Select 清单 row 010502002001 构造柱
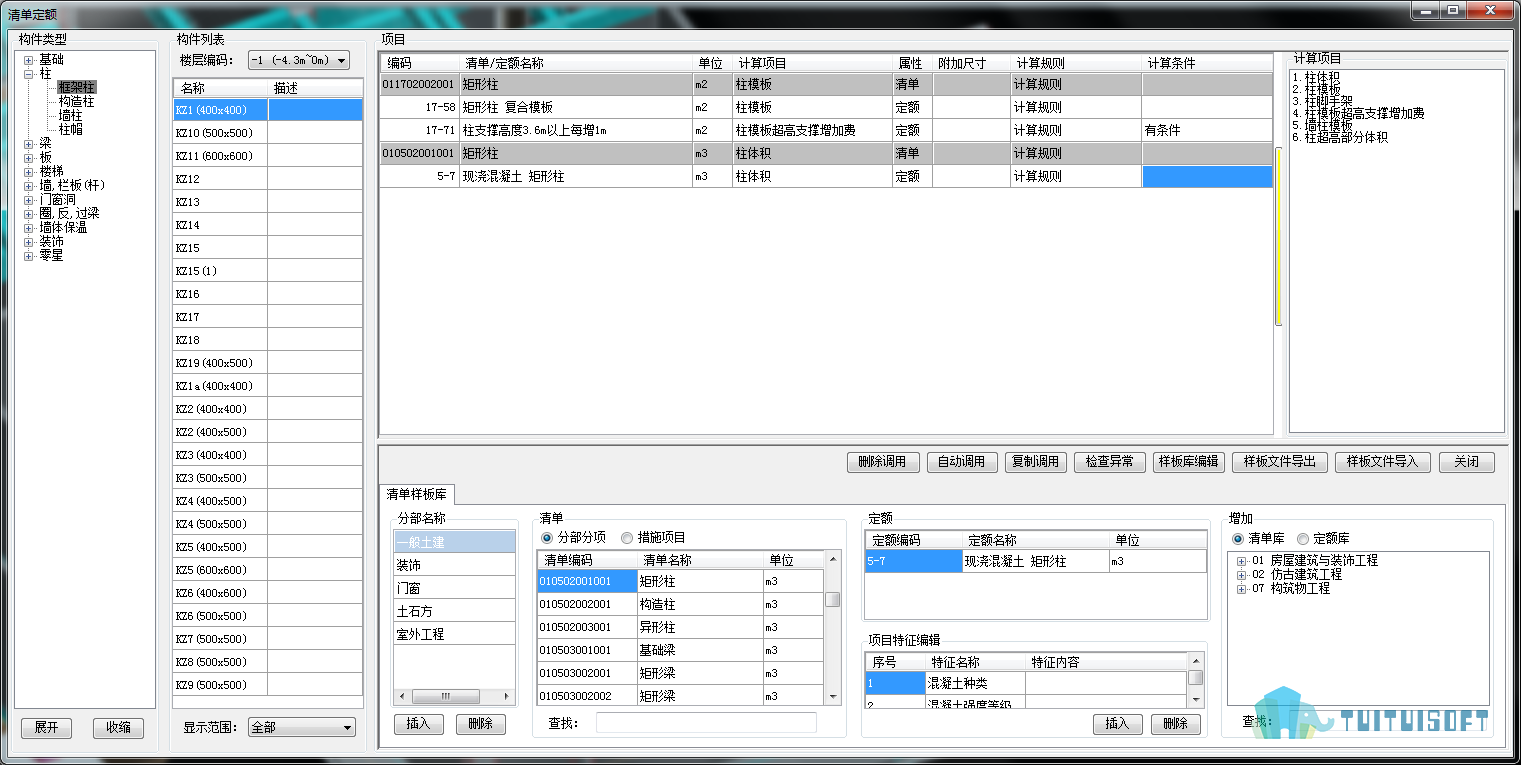This screenshot has height=765, width=1521. coord(681,604)
